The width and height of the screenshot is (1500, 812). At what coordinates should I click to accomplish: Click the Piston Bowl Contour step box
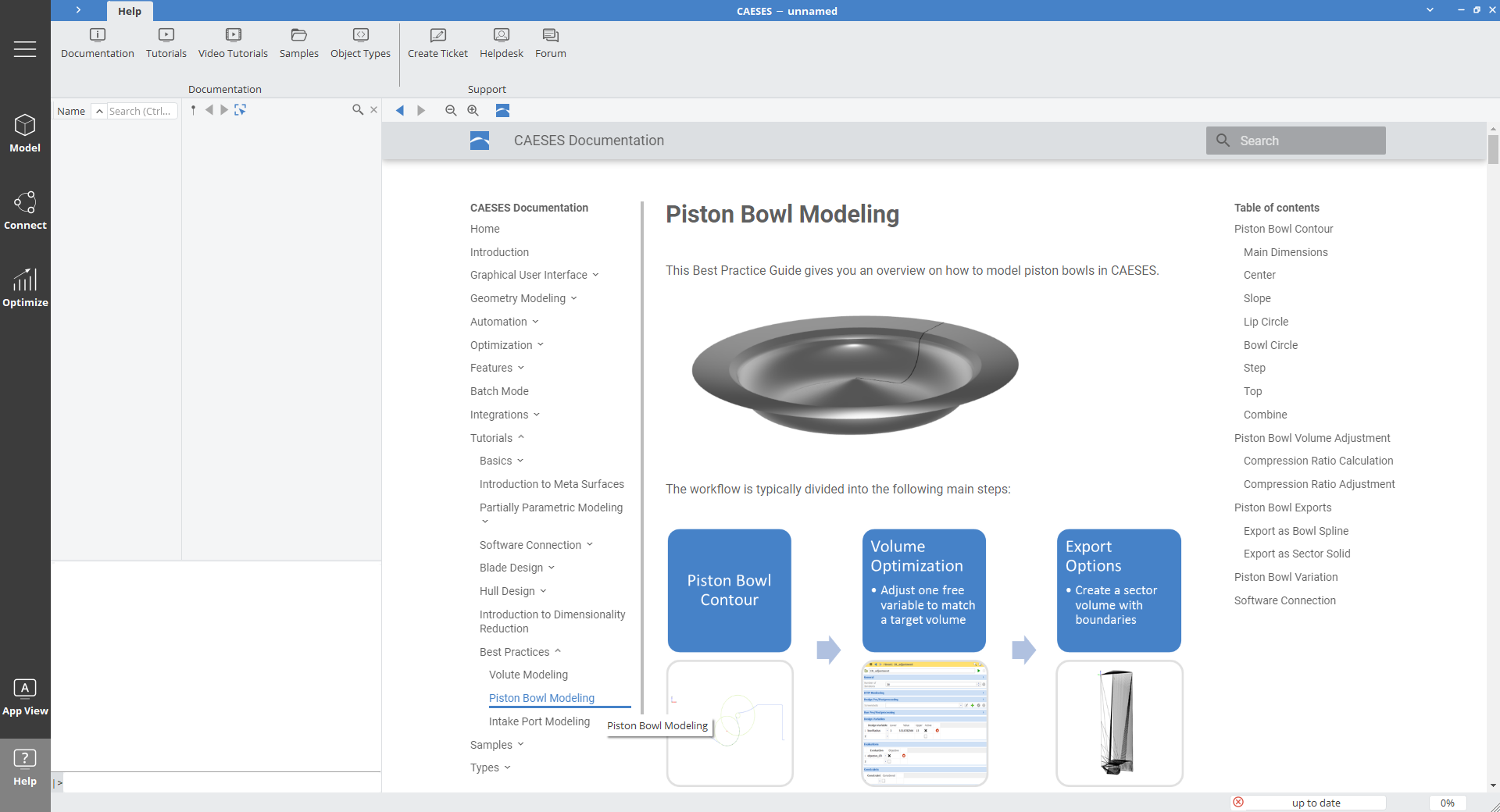pos(729,590)
